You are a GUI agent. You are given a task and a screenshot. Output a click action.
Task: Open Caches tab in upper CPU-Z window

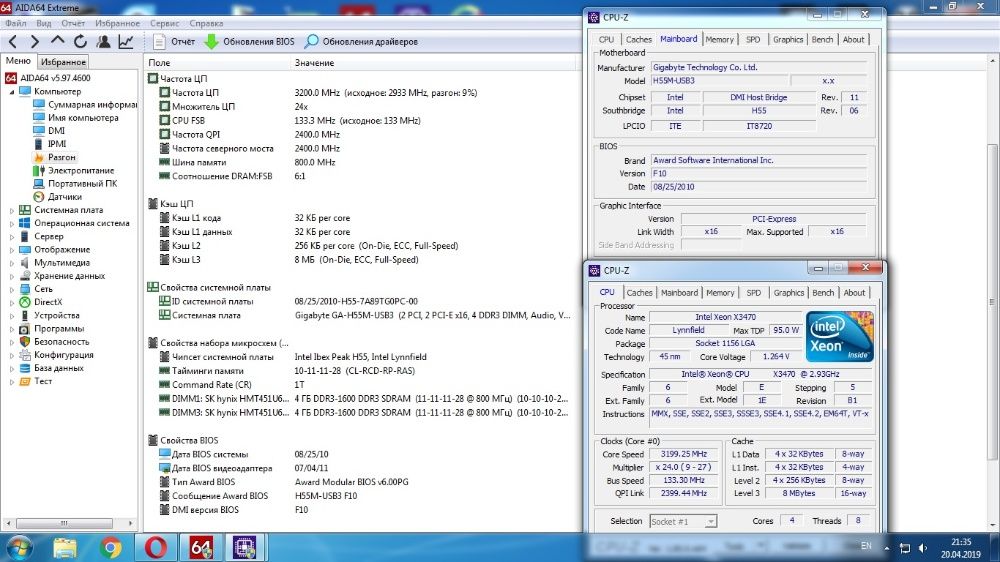click(x=638, y=40)
